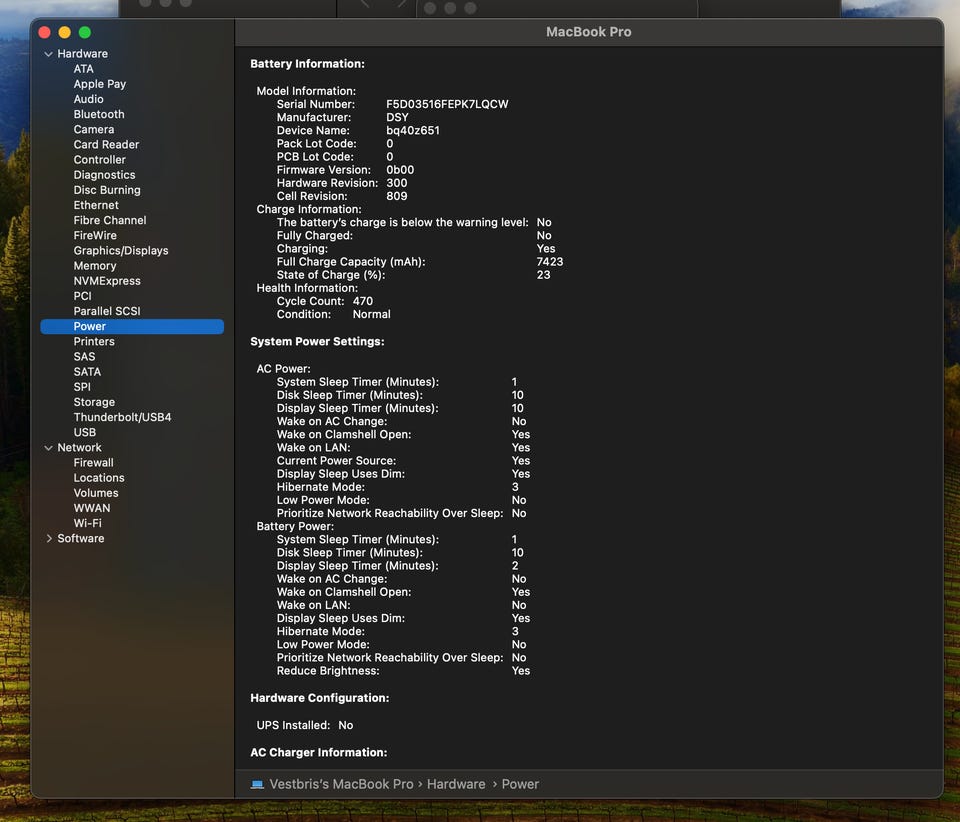
Task: Click the laptop icon in the path bar
Action: coord(257,785)
